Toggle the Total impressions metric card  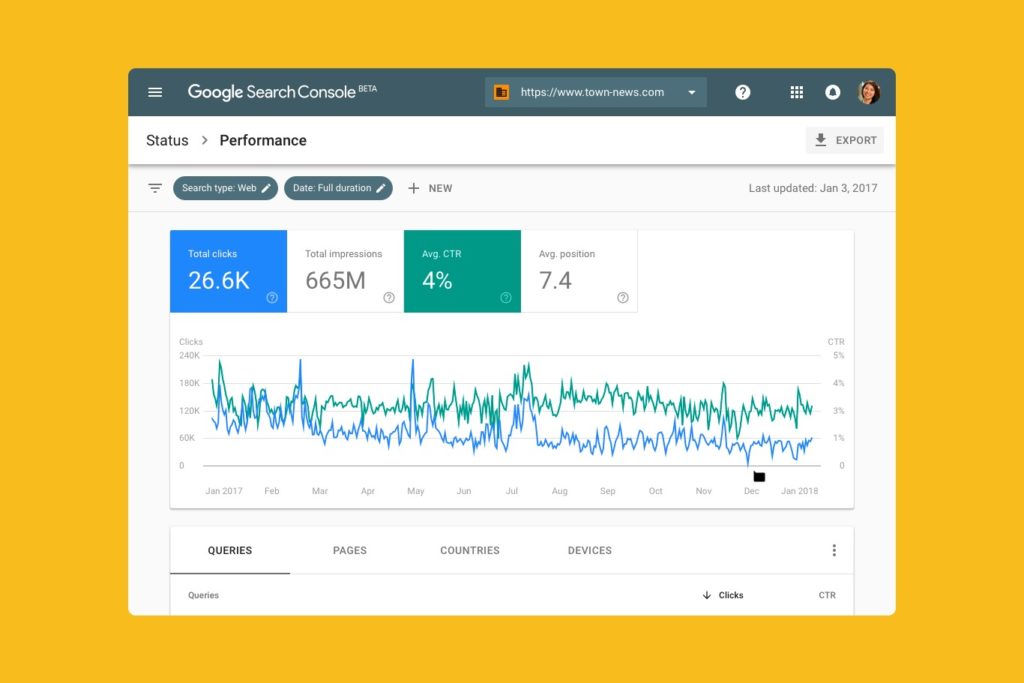[345, 271]
